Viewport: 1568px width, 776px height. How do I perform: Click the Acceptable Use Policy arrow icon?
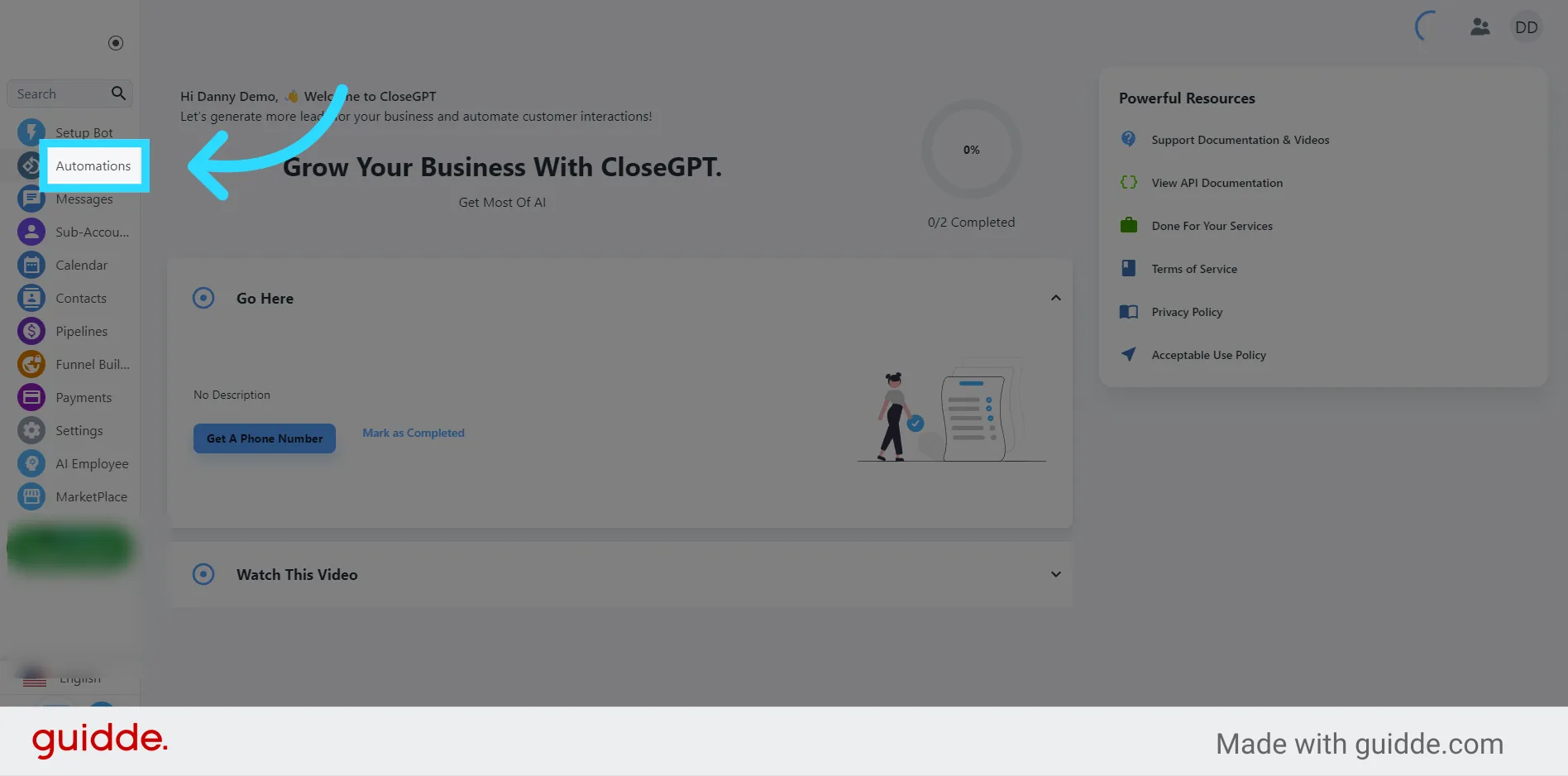[x=1128, y=354]
